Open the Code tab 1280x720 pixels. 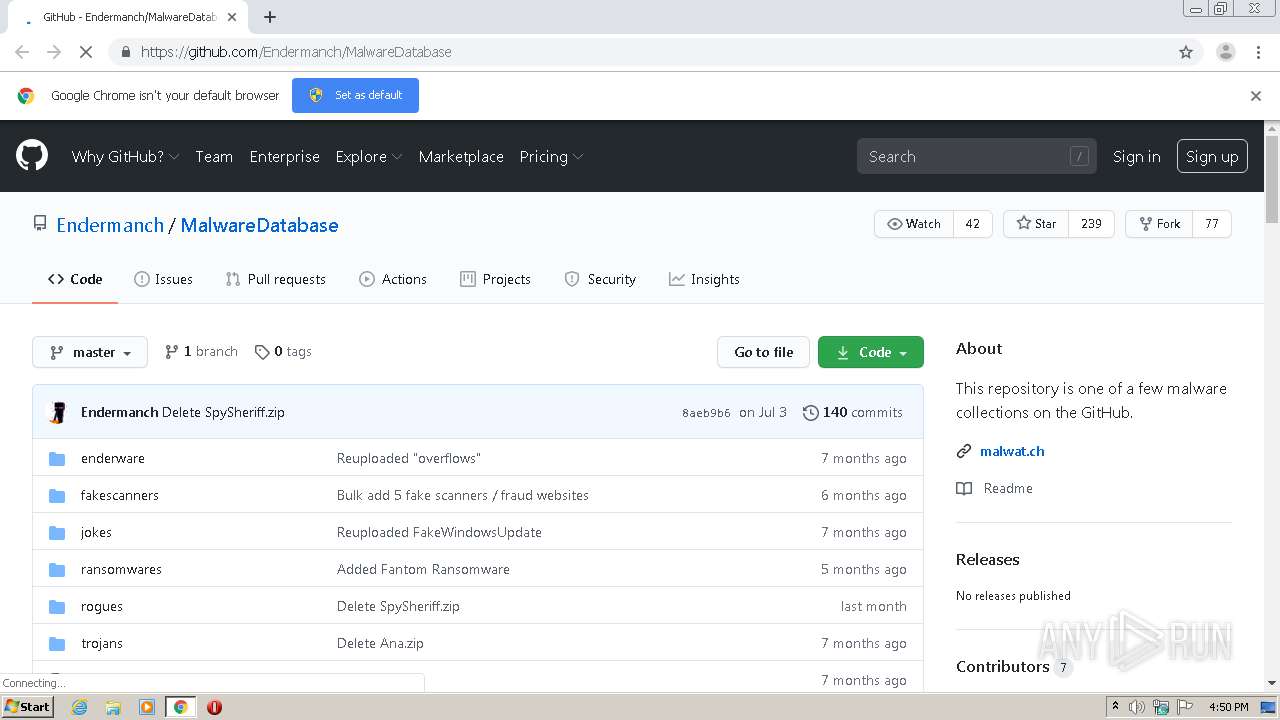point(75,279)
